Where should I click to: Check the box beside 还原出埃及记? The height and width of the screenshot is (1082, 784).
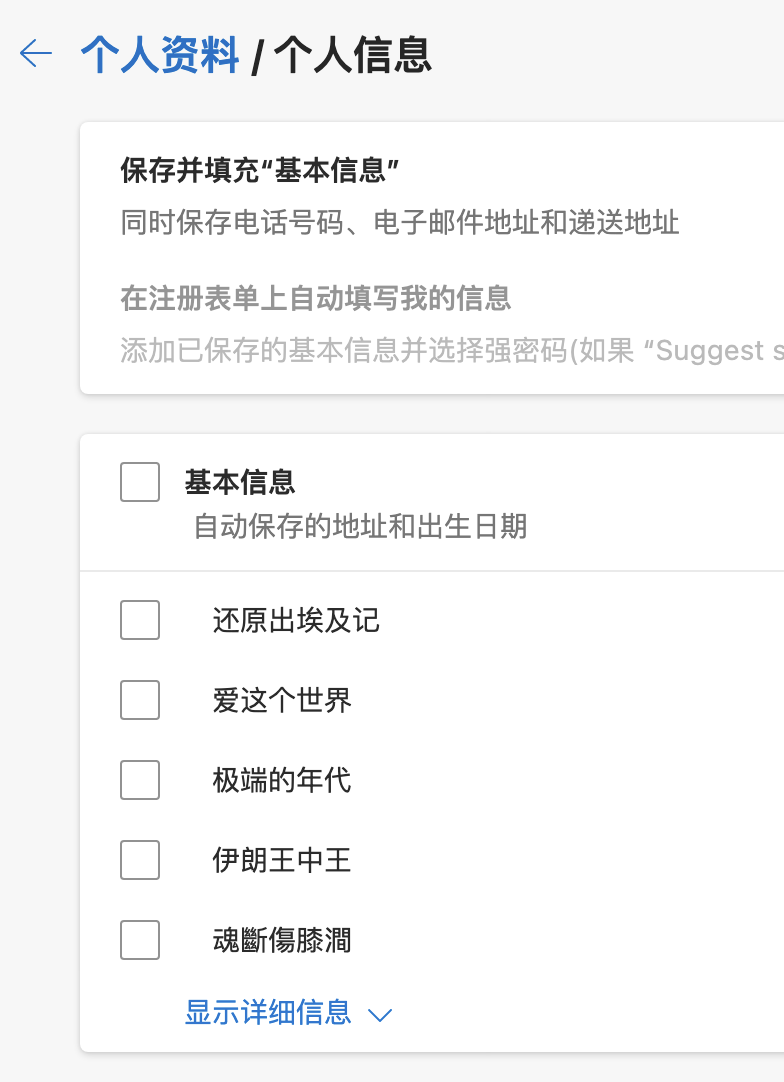140,620
